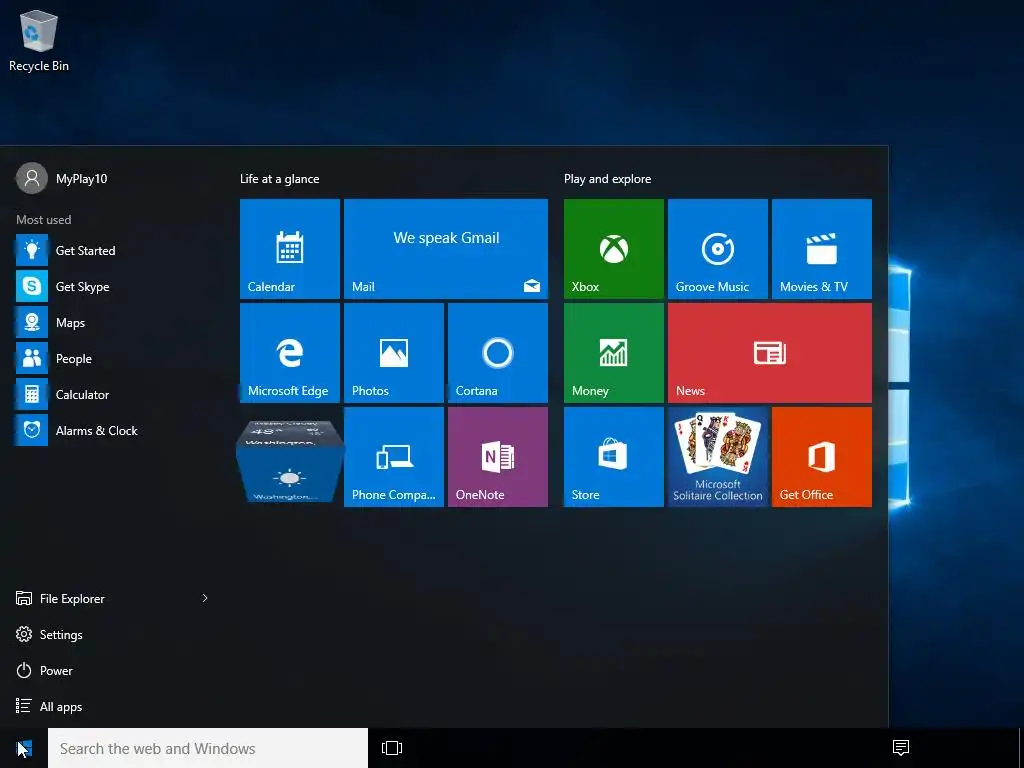
Task: Open Task View on the taskbar
Action: [x=392, y=748]
